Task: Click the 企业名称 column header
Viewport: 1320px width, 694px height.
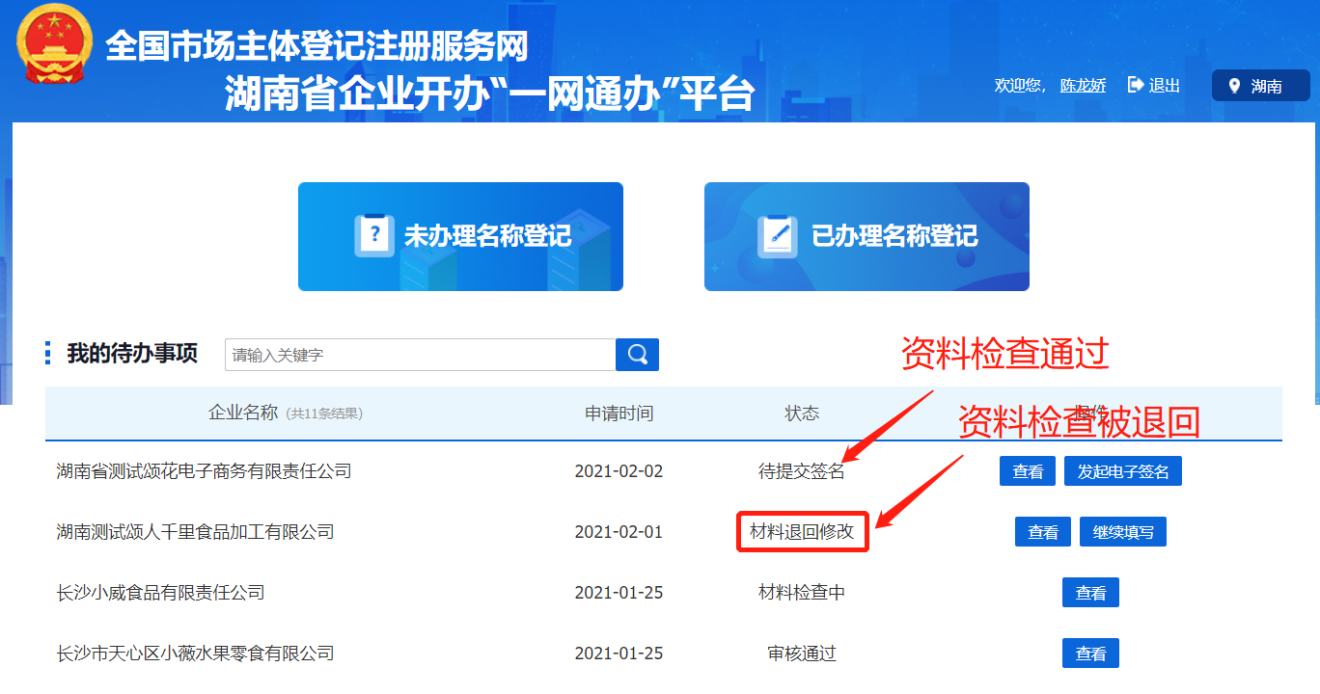Action: 243,413
